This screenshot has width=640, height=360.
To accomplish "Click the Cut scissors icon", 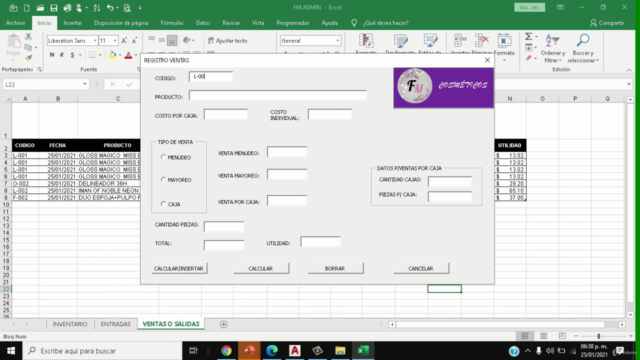I will coord(28,37).
